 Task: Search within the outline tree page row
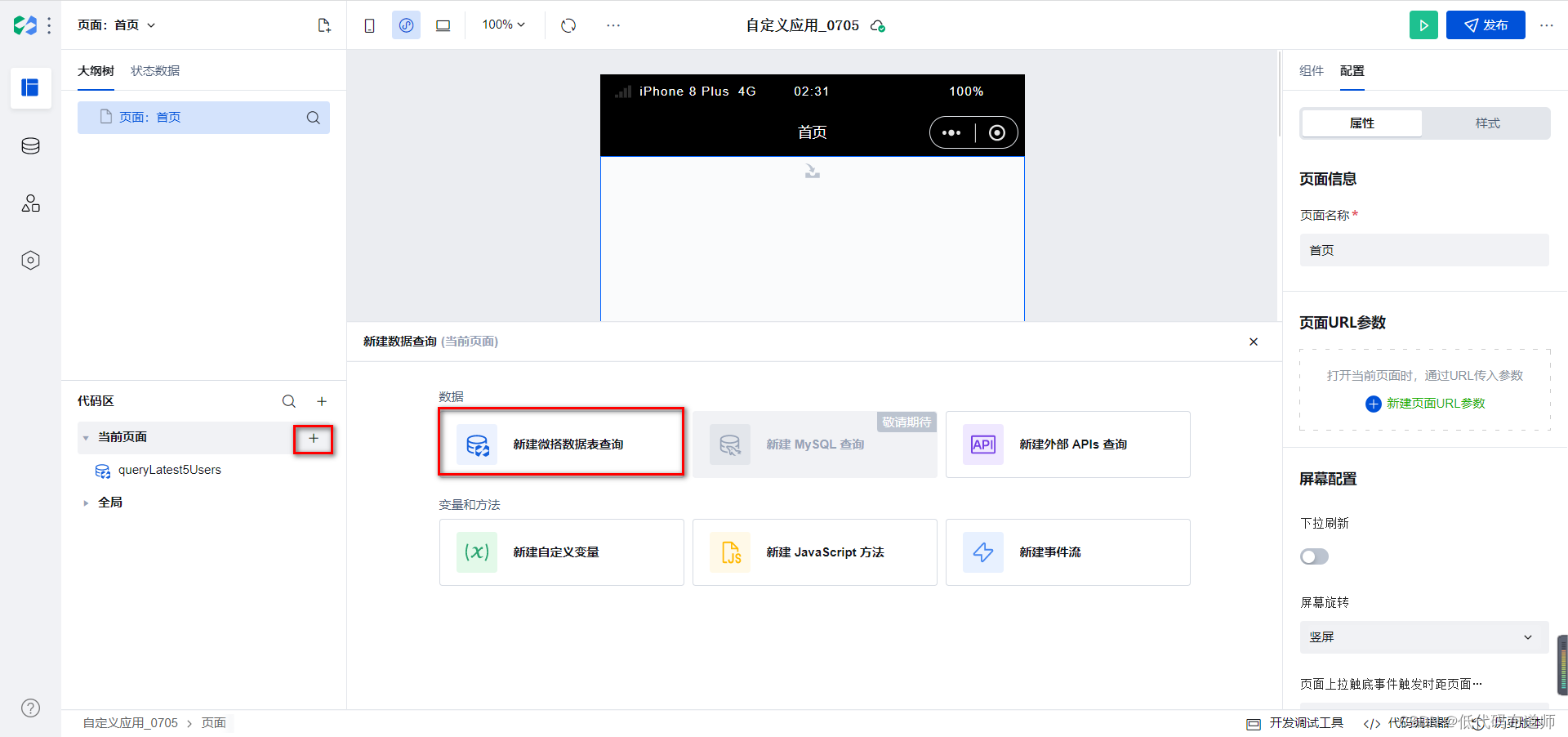point(313,118)
